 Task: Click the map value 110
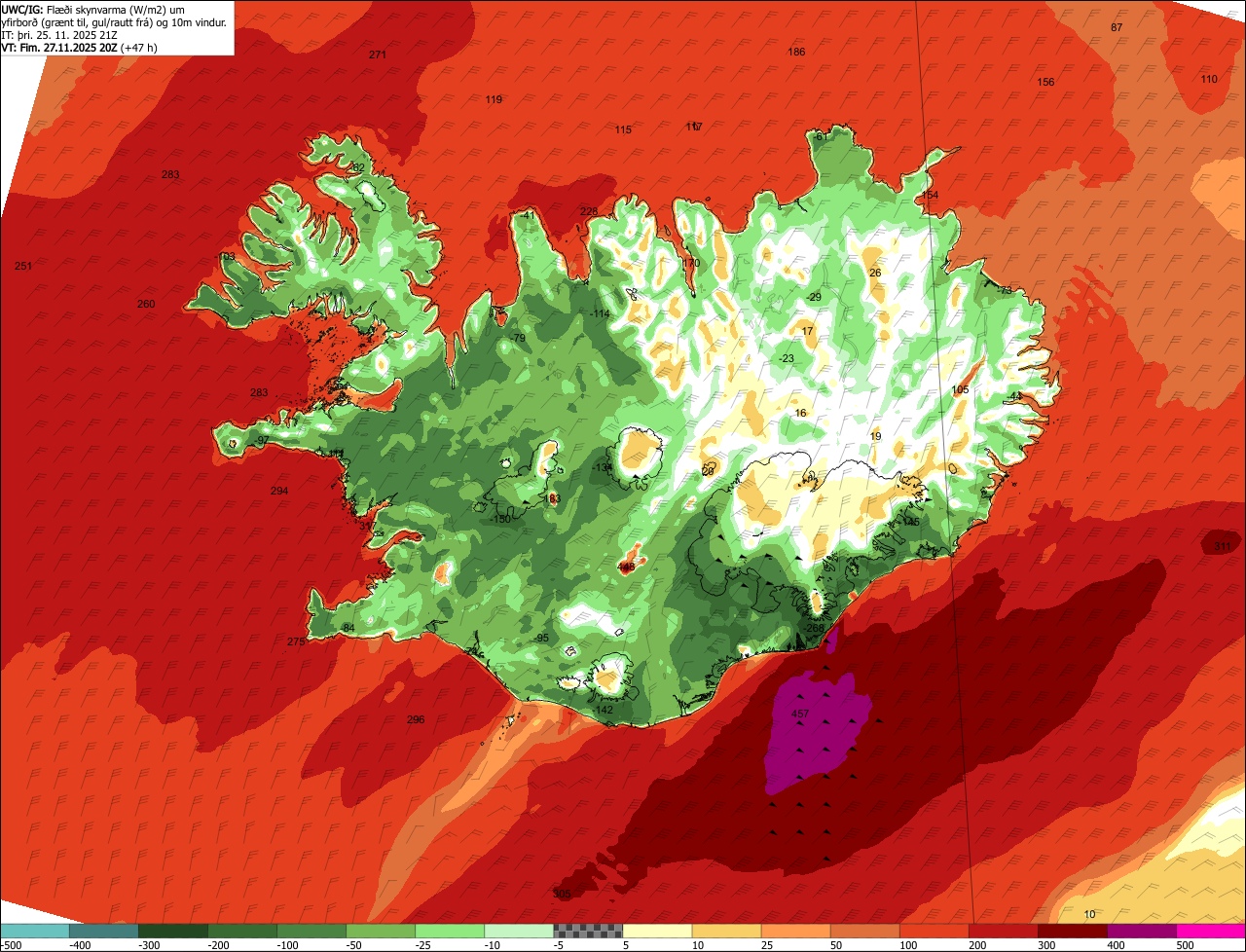point(1209,79)
